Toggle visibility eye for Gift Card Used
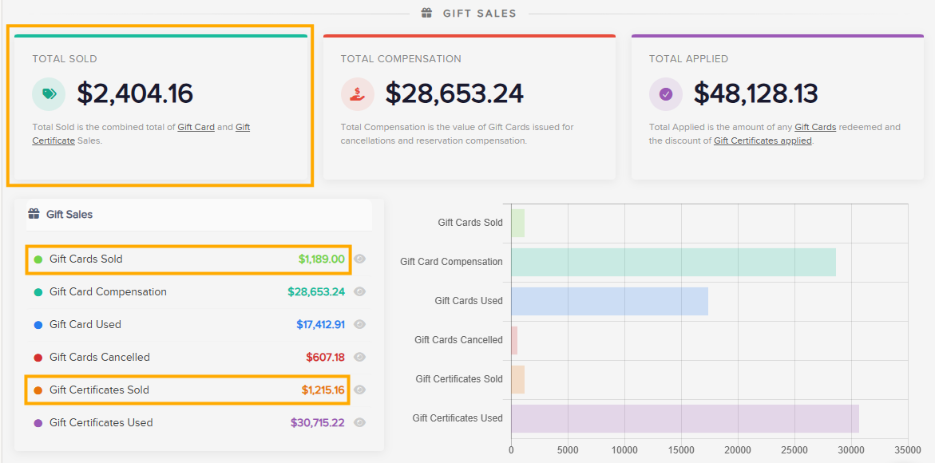 click(x=359, y=324)
